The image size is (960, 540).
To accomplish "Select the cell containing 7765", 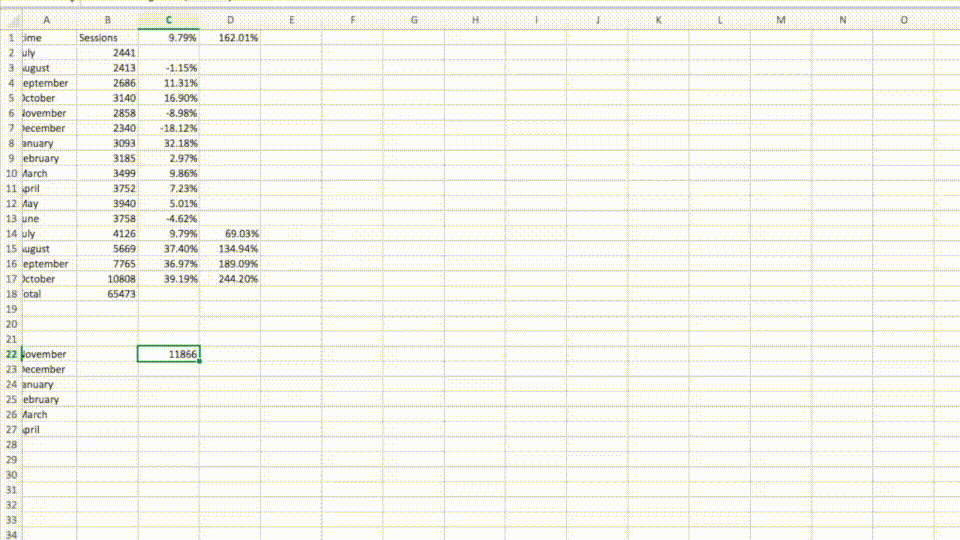I will point(107,264).
